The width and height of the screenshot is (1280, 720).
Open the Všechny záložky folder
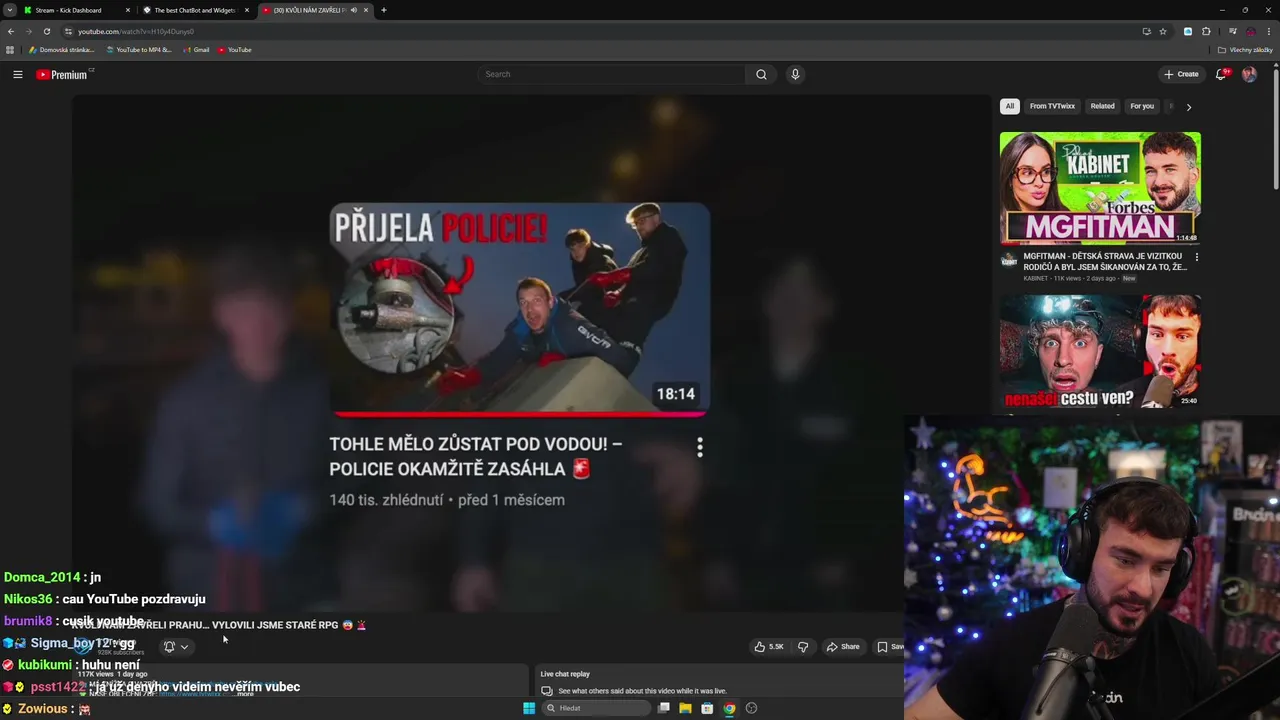point(1245,50)
